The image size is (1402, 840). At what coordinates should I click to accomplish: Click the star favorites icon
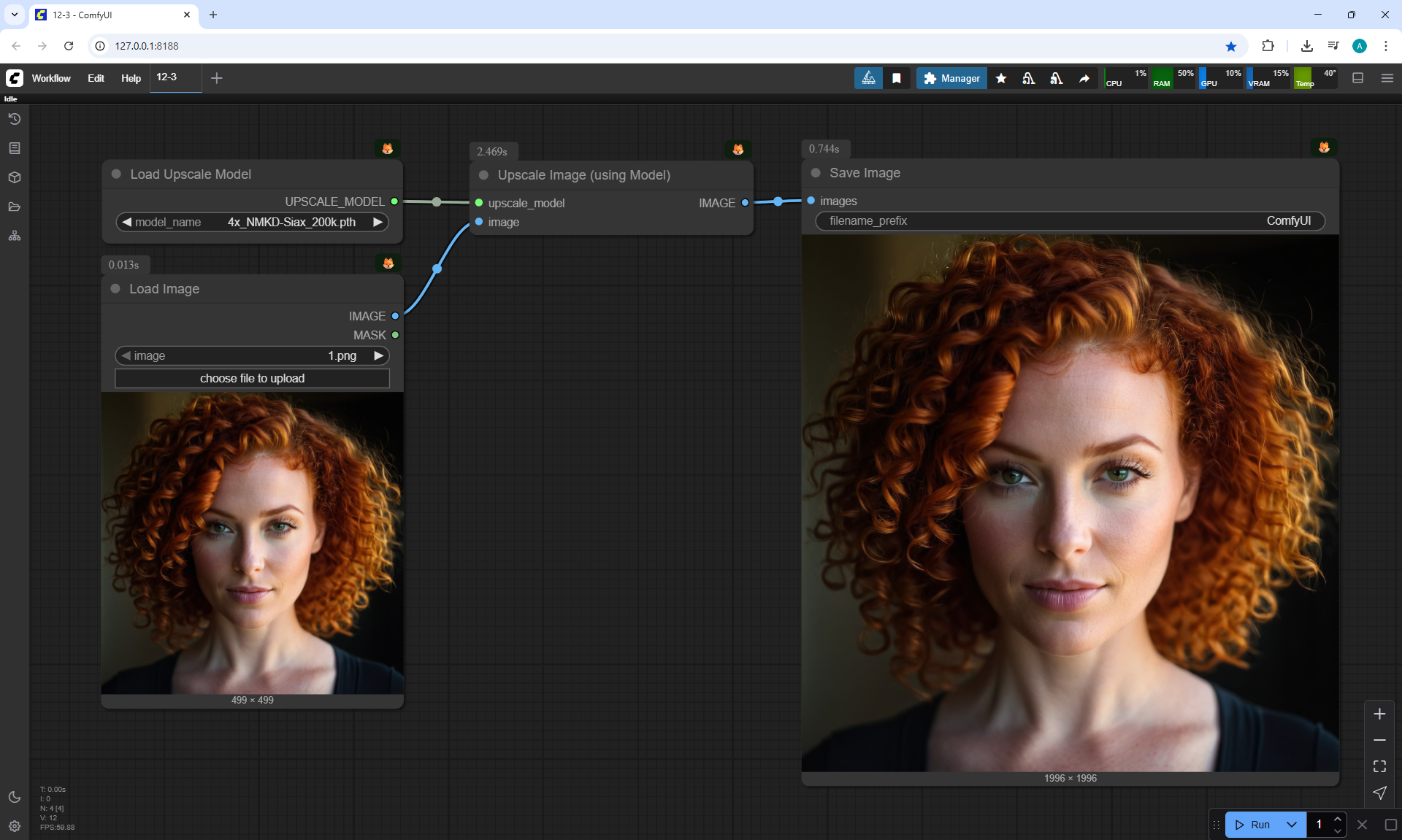coord(1001,78)
